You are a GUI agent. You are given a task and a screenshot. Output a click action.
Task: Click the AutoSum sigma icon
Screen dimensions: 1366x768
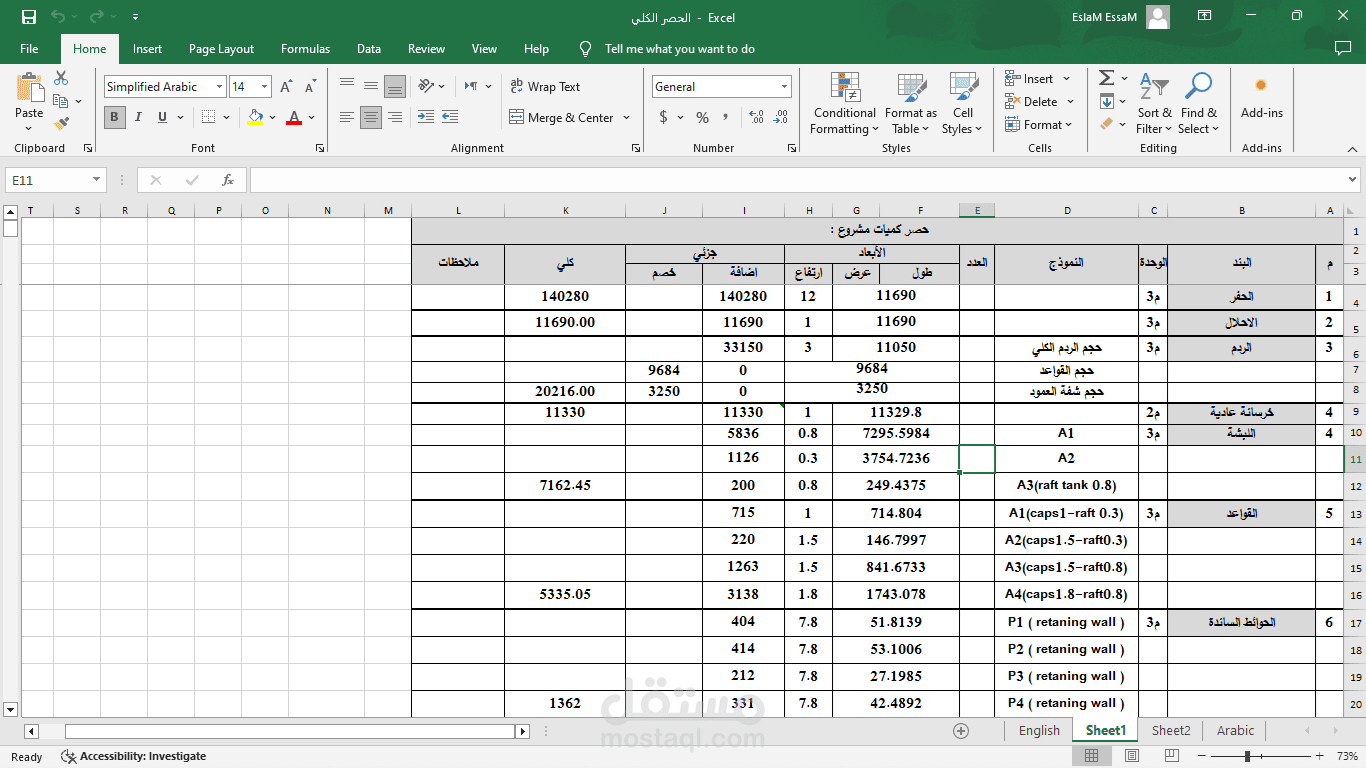[x=1106, y=78]
